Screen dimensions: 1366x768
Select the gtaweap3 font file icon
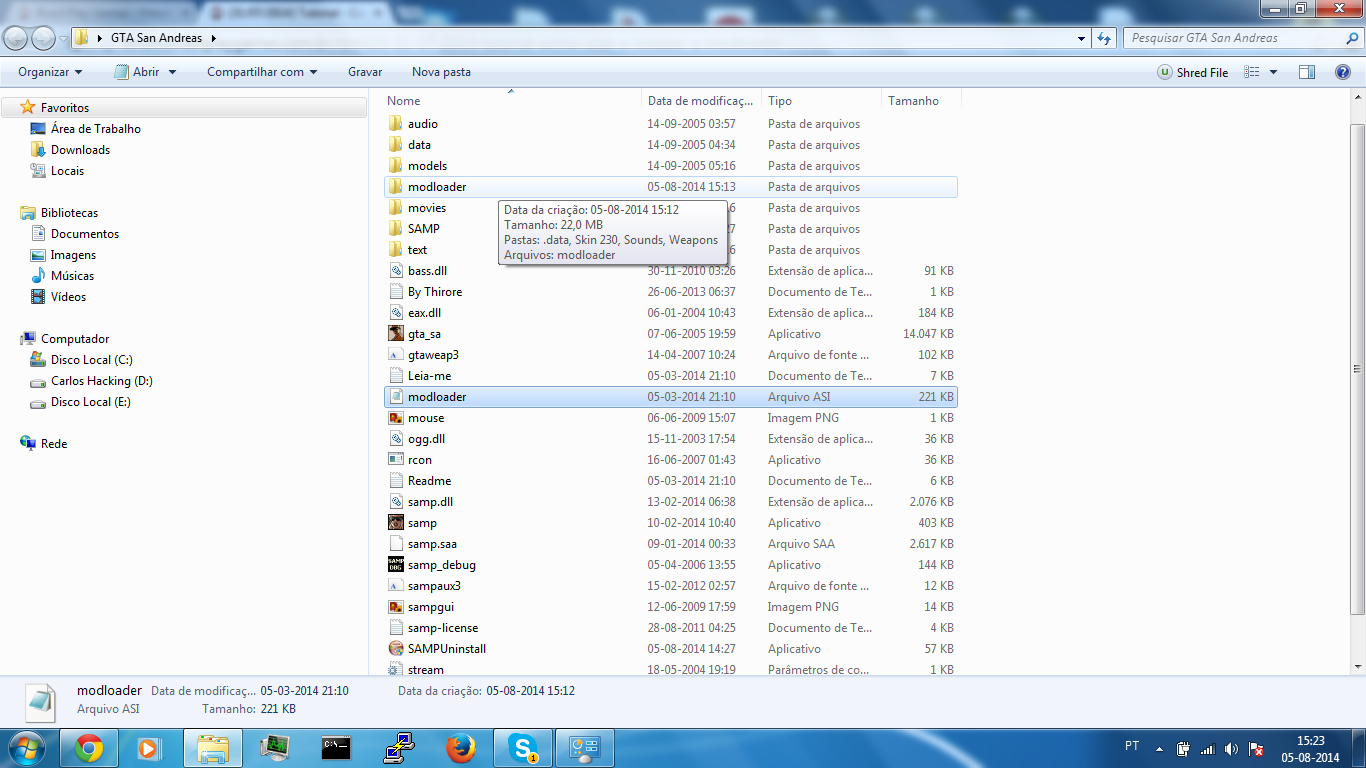pos(396,355)
